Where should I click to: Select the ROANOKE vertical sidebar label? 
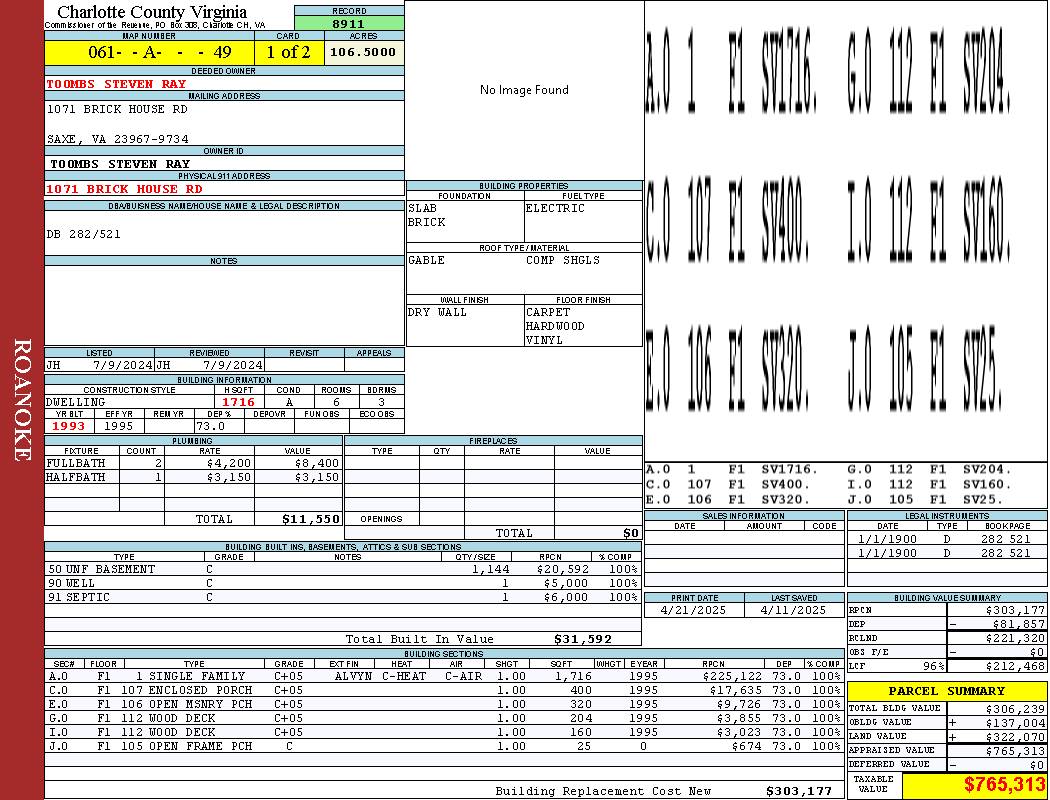(x=22, y=400)
